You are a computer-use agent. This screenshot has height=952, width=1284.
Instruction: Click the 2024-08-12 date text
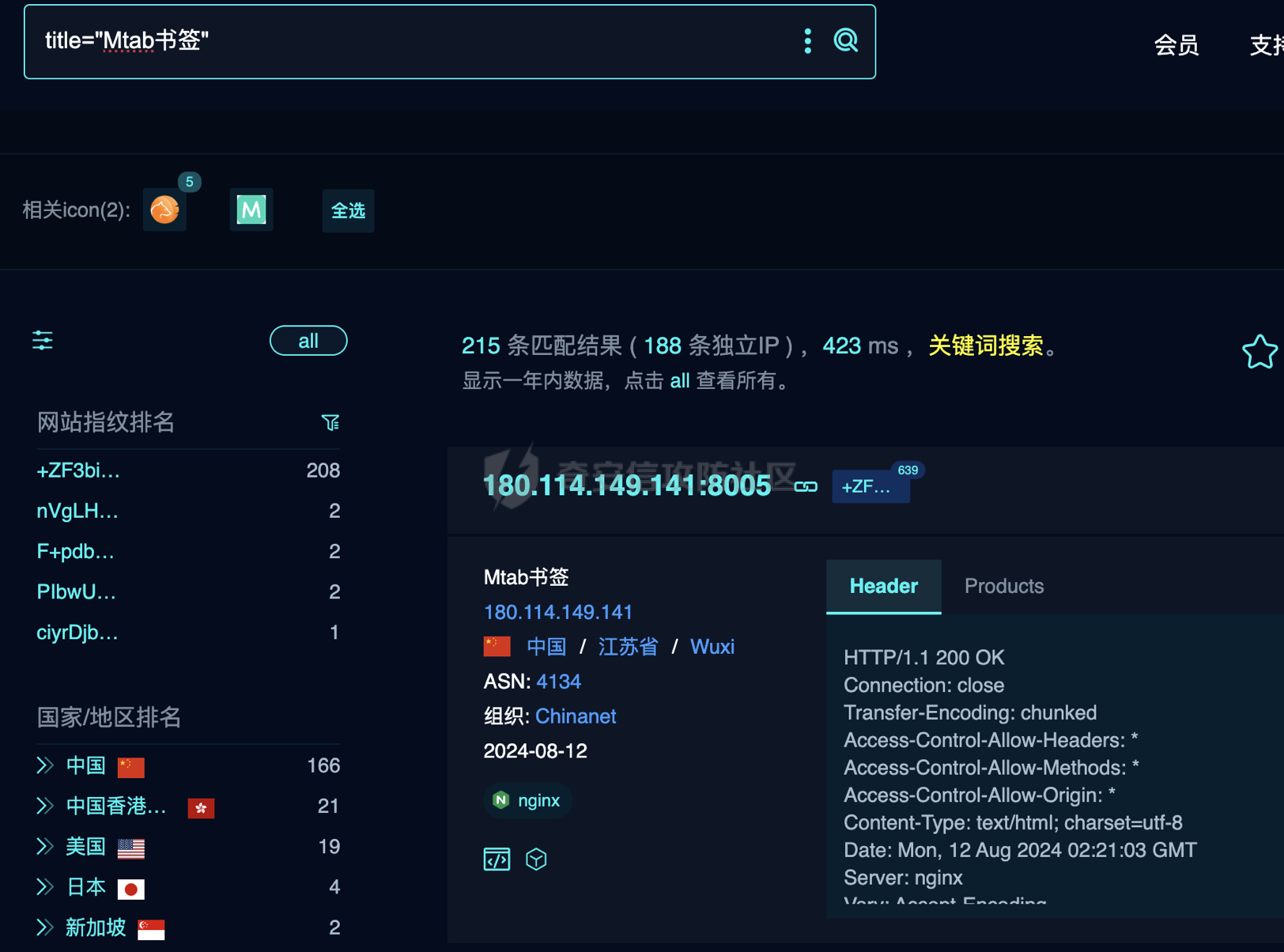[x=535, y=751]
